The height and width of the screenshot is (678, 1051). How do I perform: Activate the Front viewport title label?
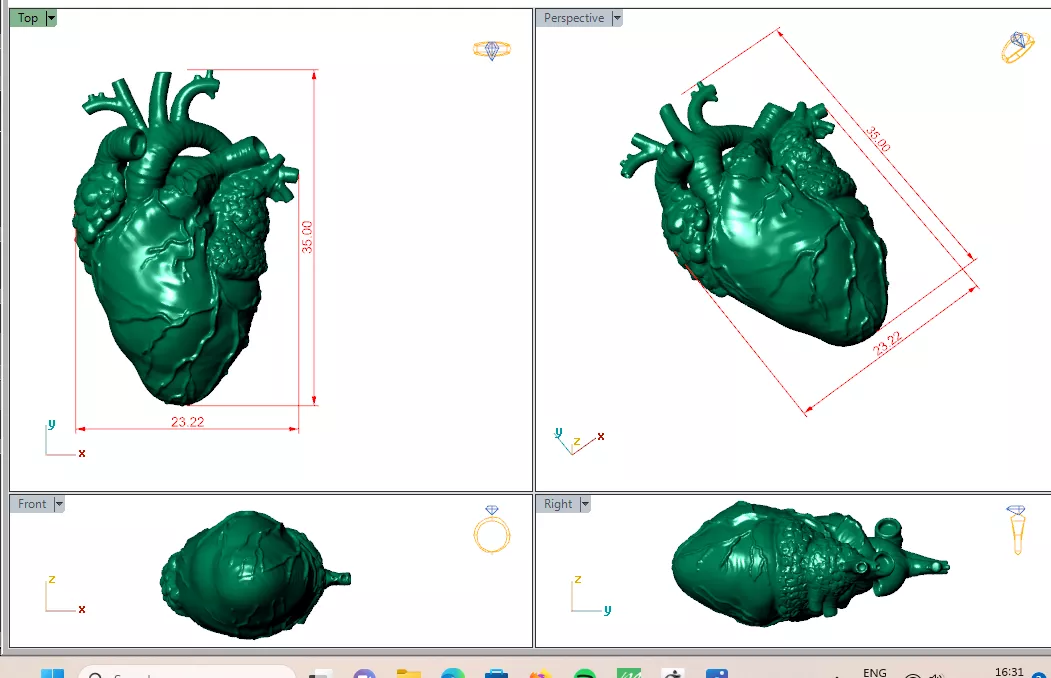(32, 504)
